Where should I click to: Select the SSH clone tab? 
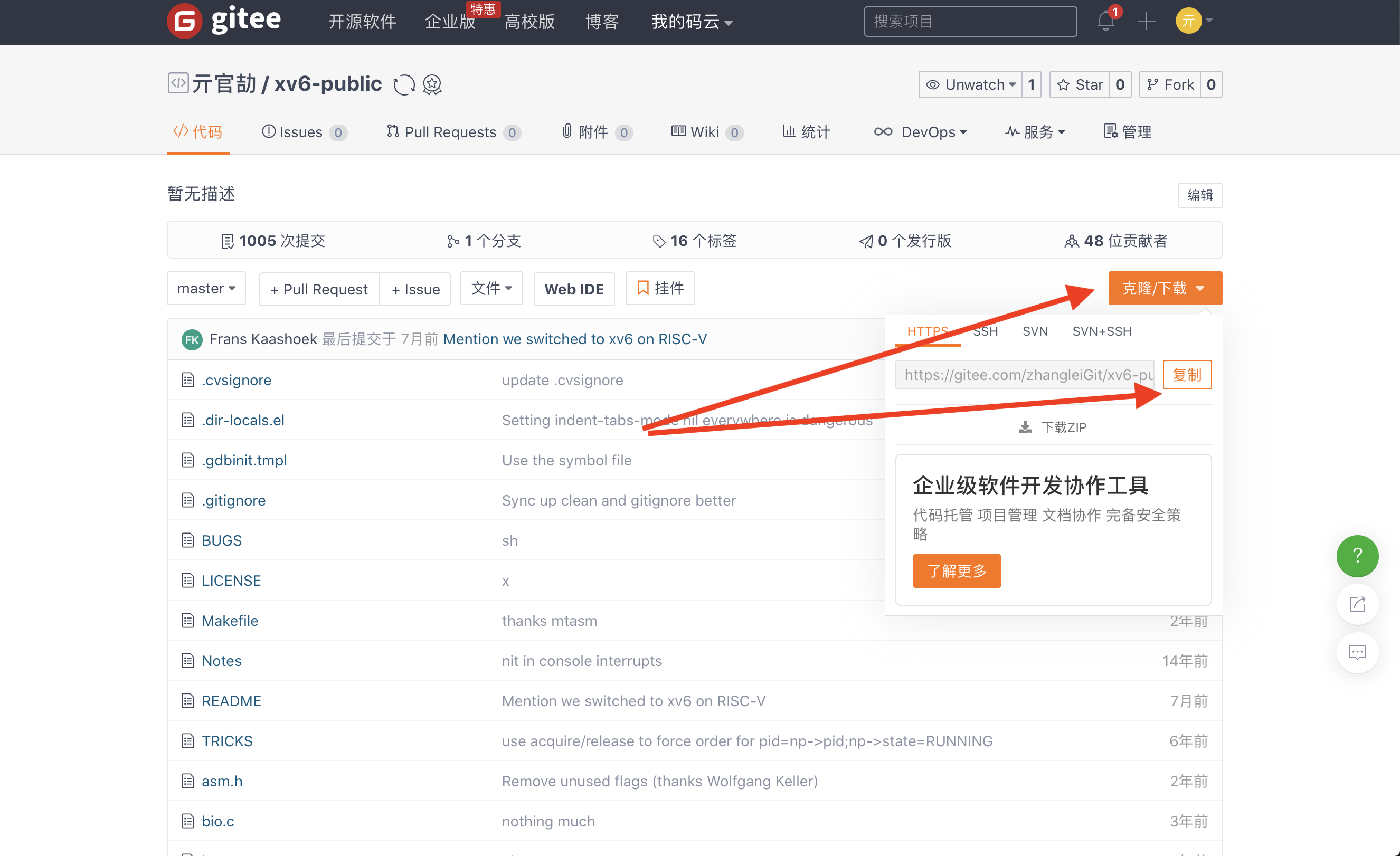click(985, 331)
